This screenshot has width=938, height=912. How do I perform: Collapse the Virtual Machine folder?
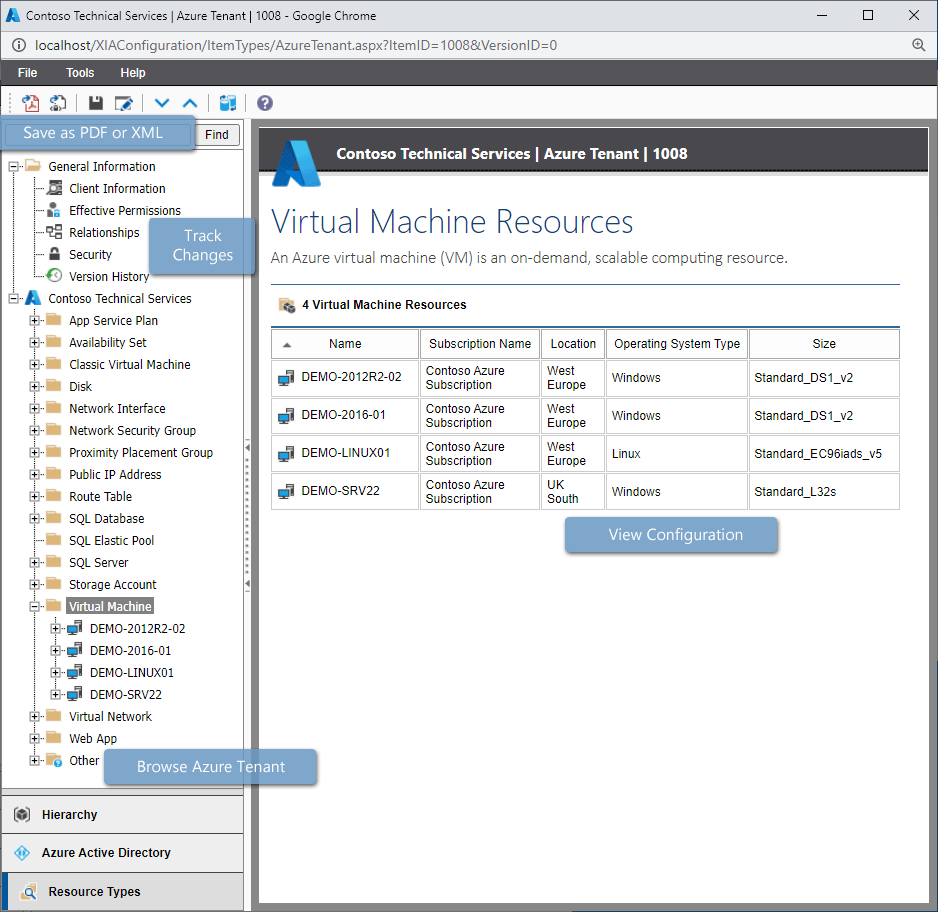[35, 606]
